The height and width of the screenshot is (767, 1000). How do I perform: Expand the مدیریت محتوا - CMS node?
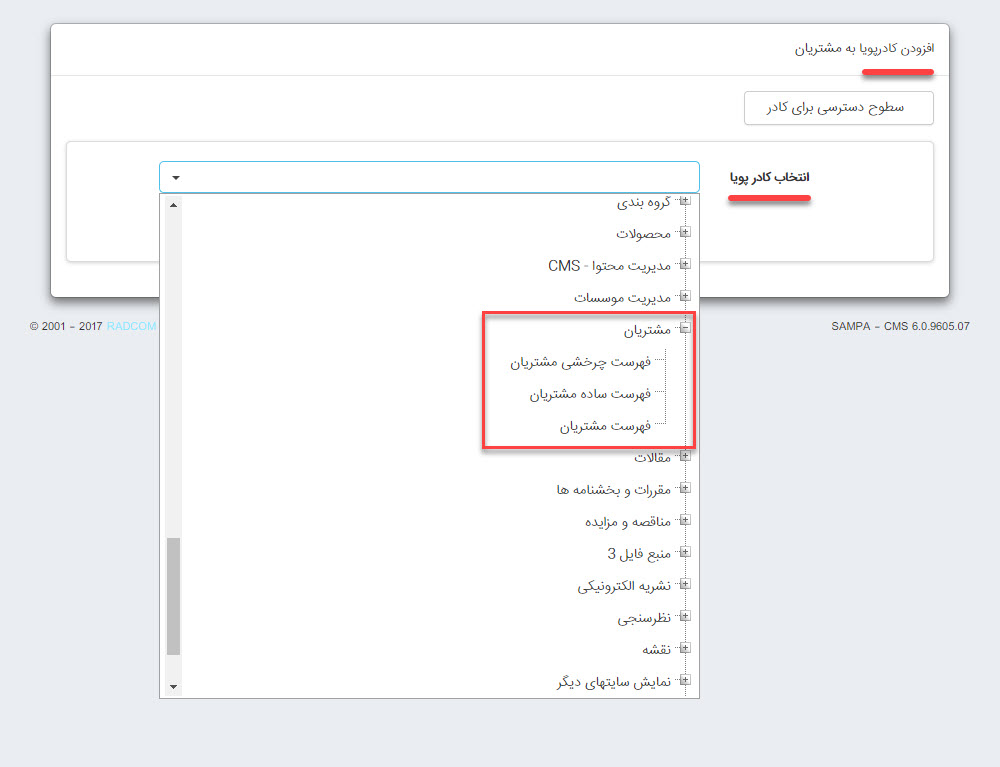click(x=685, y=263)
